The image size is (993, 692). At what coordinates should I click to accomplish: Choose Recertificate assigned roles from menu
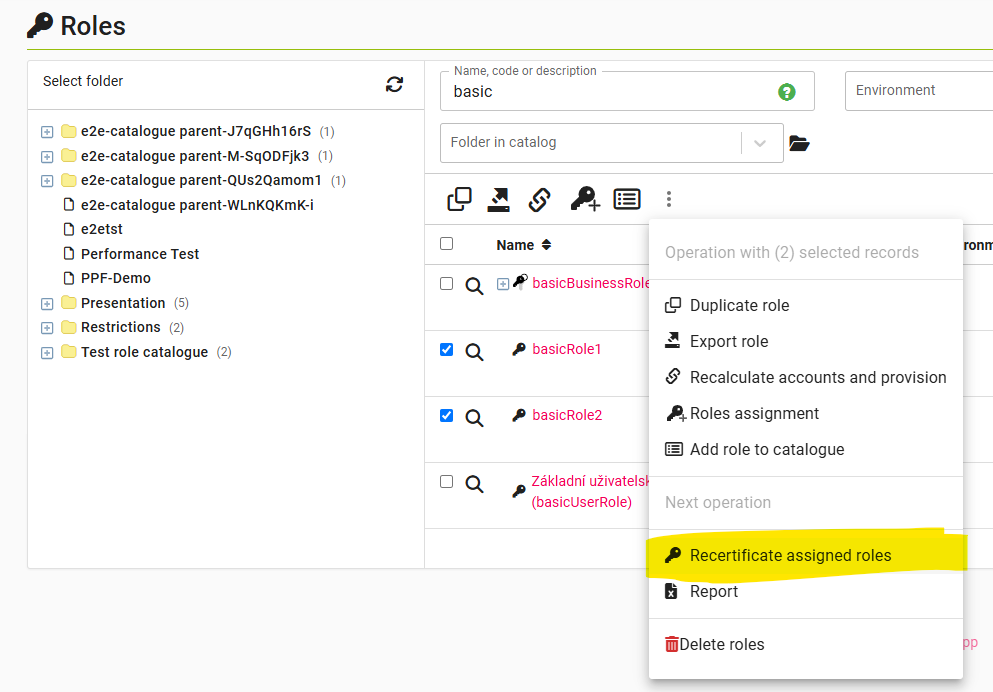tap(790, 556)
